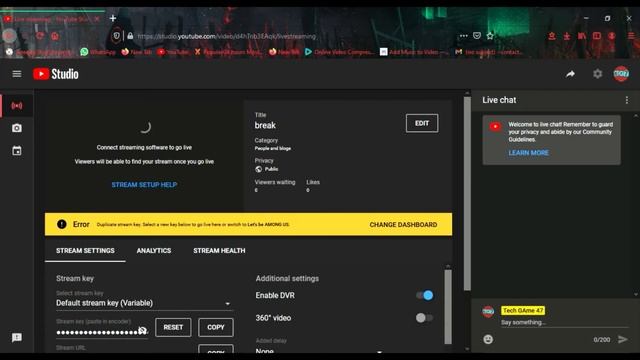Click the Save to Pocket icon

click(477, 36)
